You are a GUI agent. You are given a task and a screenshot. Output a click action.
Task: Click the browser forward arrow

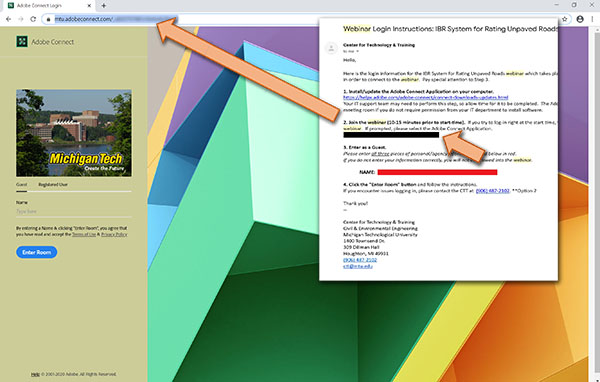pos(21,19)
